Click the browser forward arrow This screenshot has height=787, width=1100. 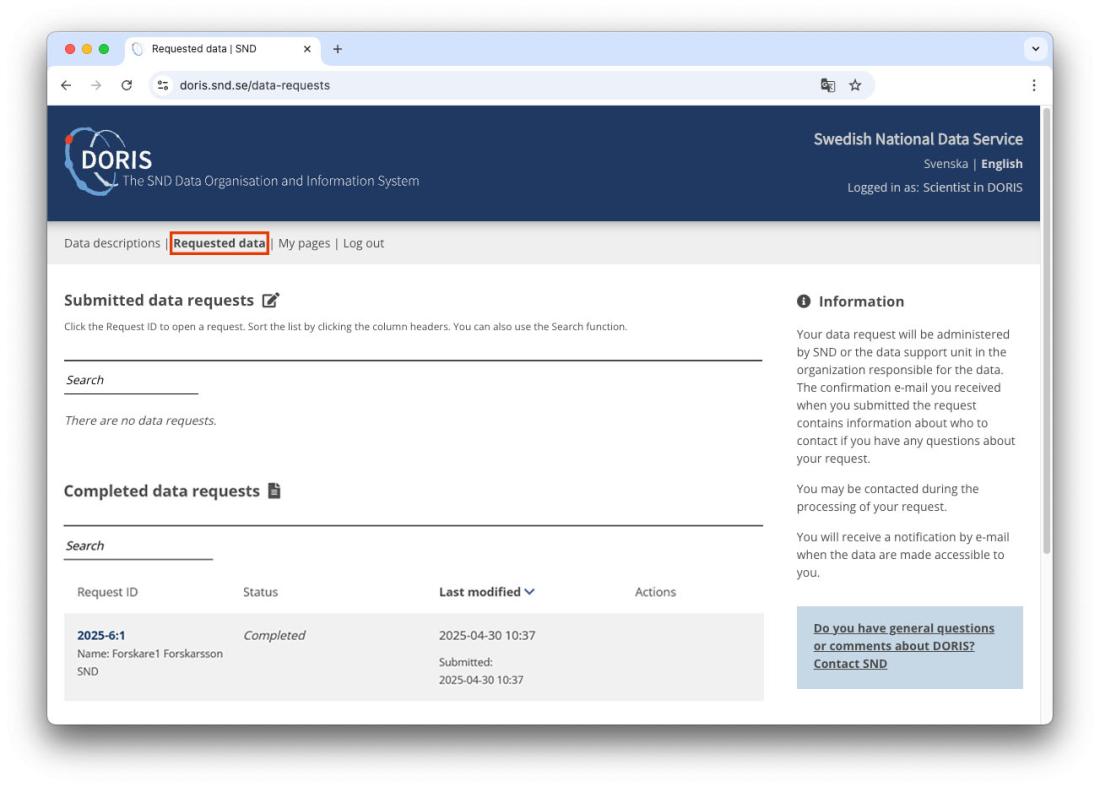coord(96,85)
